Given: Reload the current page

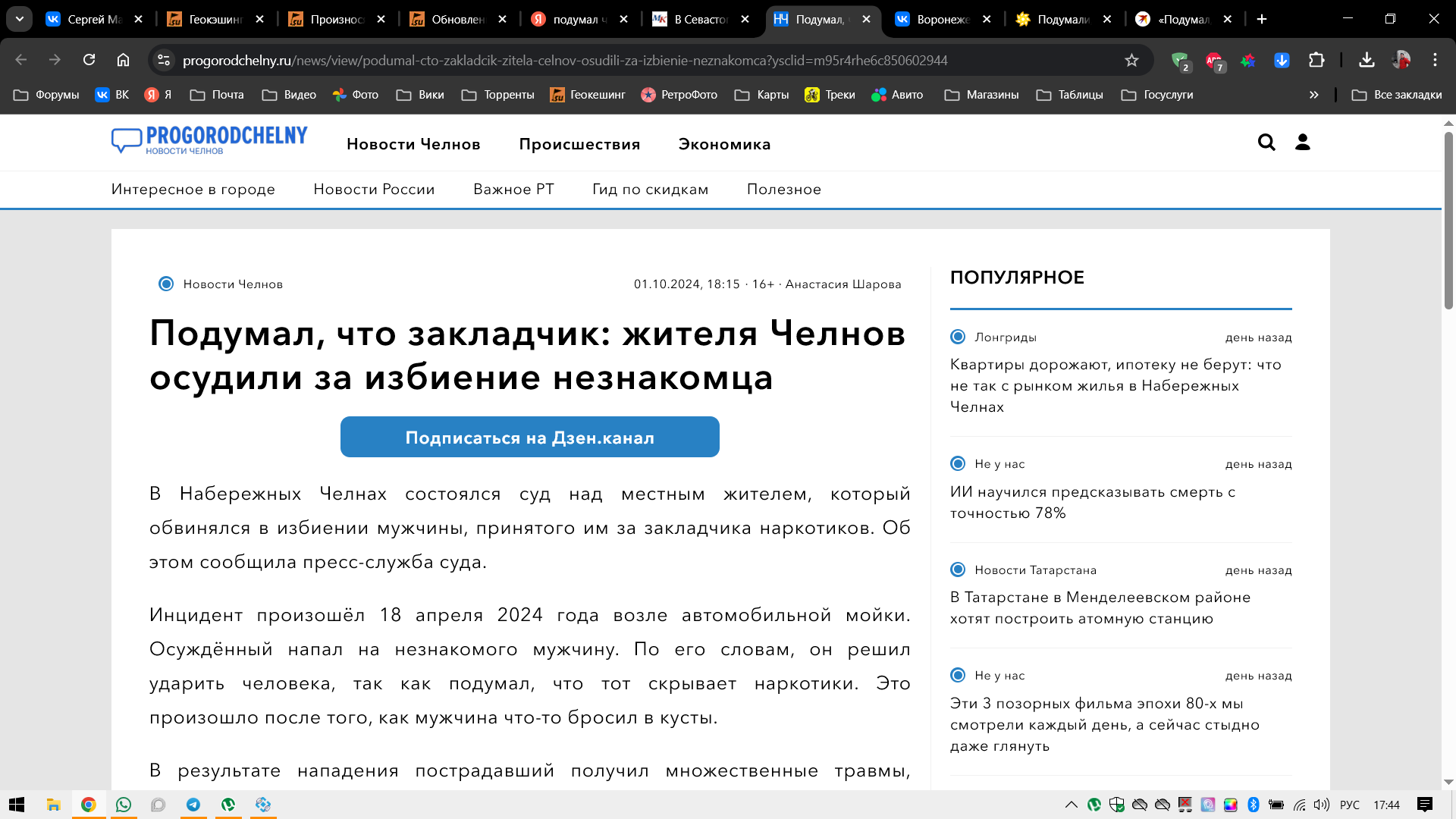Looking at the screenshot, I should (89, 60).
